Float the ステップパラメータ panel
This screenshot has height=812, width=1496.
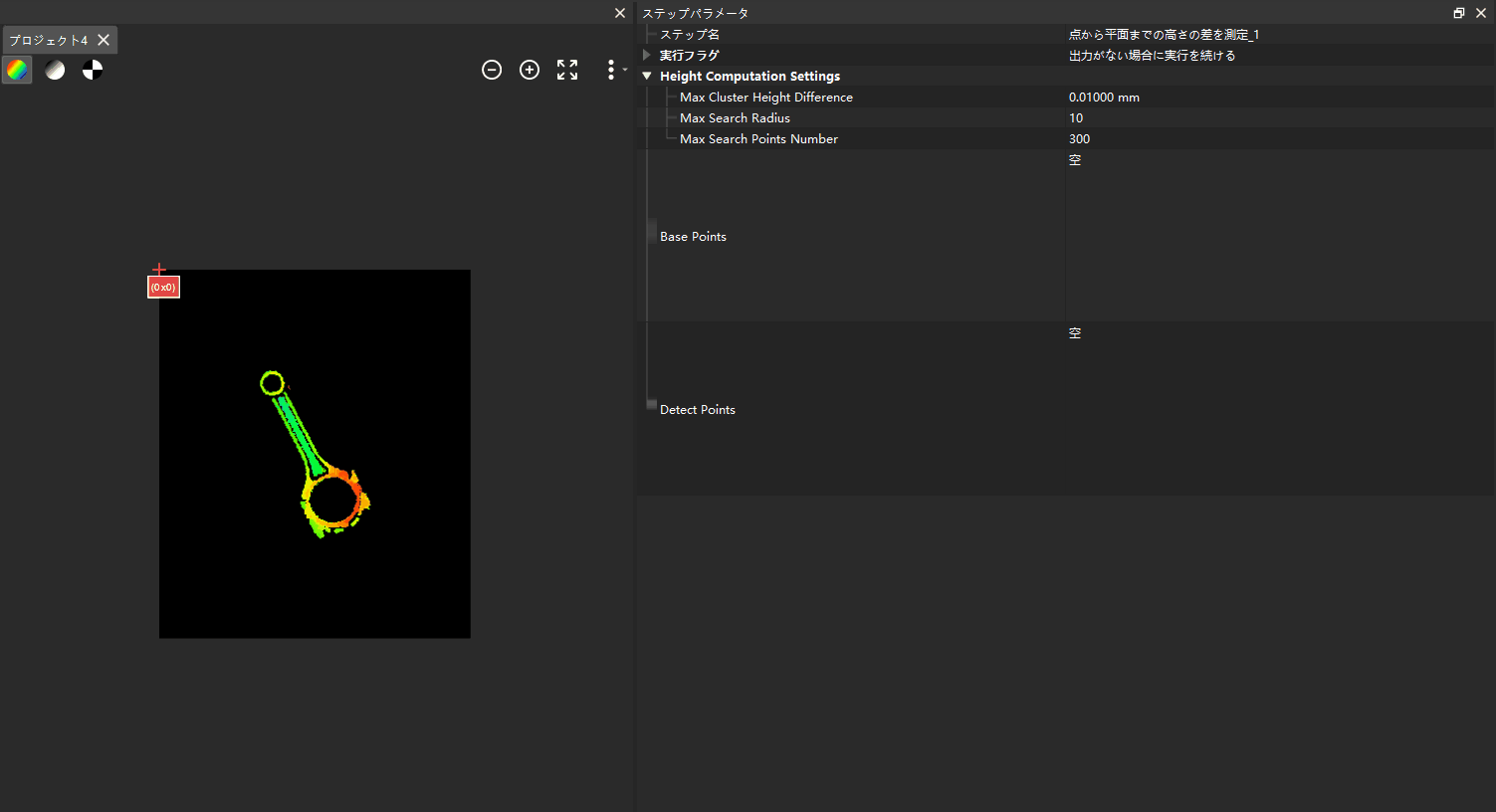[1459, 13]
